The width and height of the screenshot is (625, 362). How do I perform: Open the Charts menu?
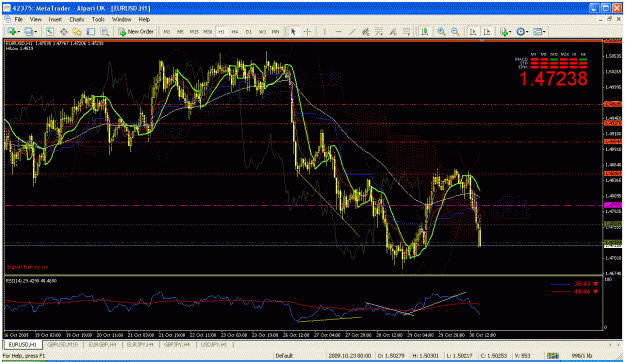pyautogui.click(x=77, y=19)
